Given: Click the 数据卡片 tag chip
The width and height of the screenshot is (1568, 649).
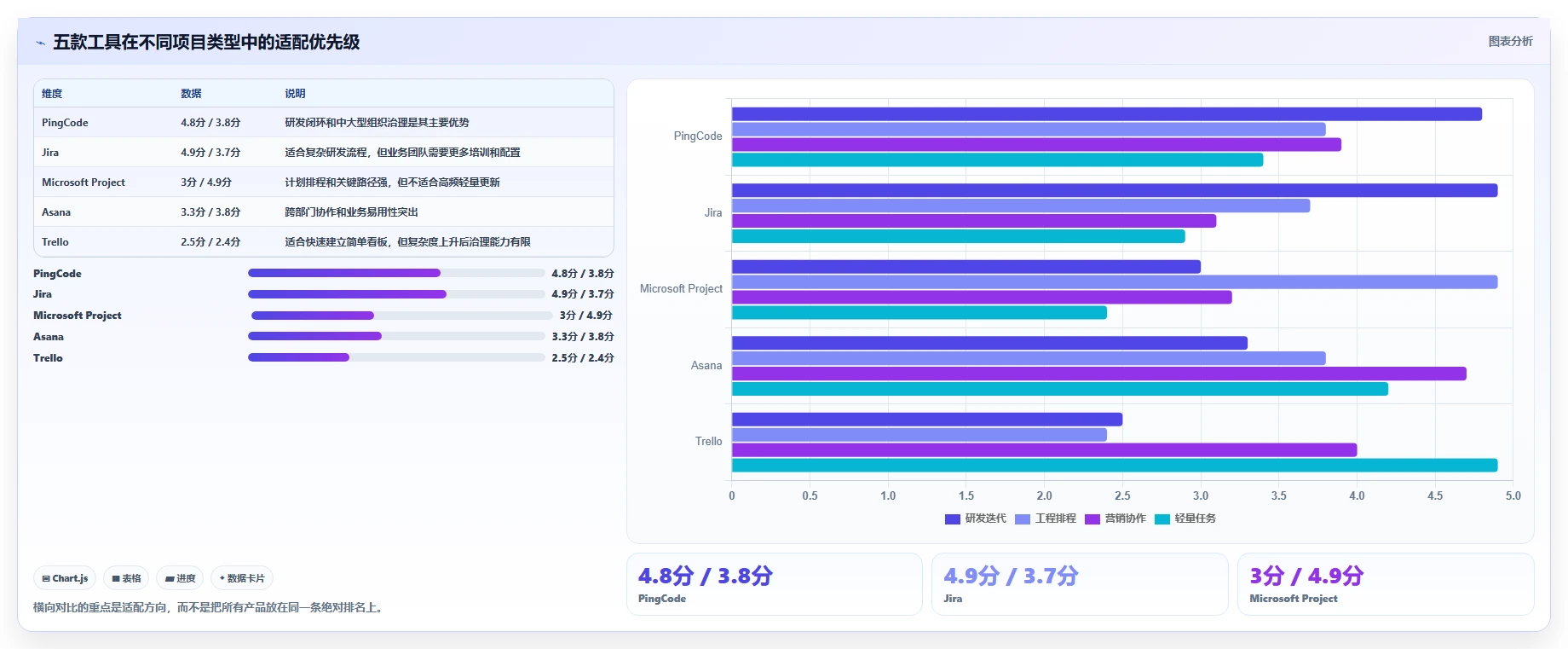Looking at the screenshot, I should (x=242, y=578).
